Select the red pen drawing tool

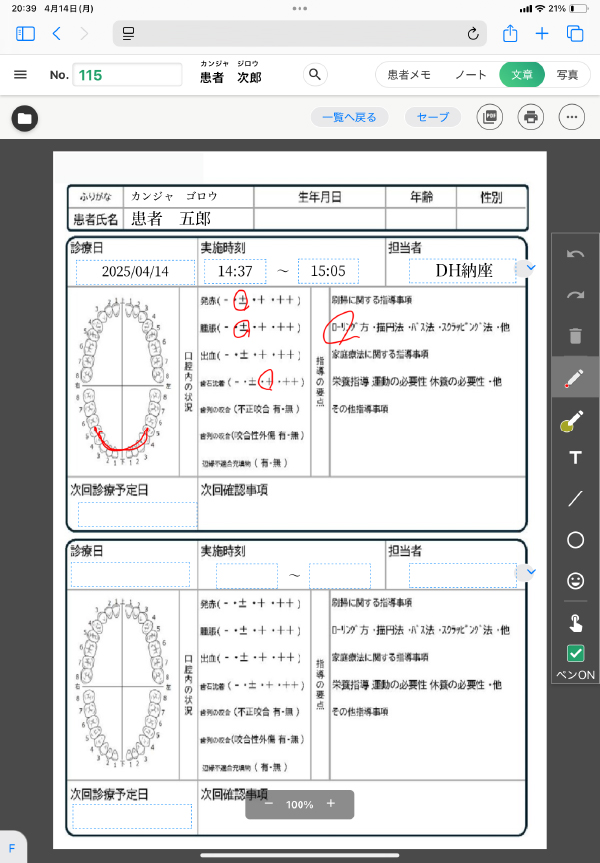coord(575,379)
